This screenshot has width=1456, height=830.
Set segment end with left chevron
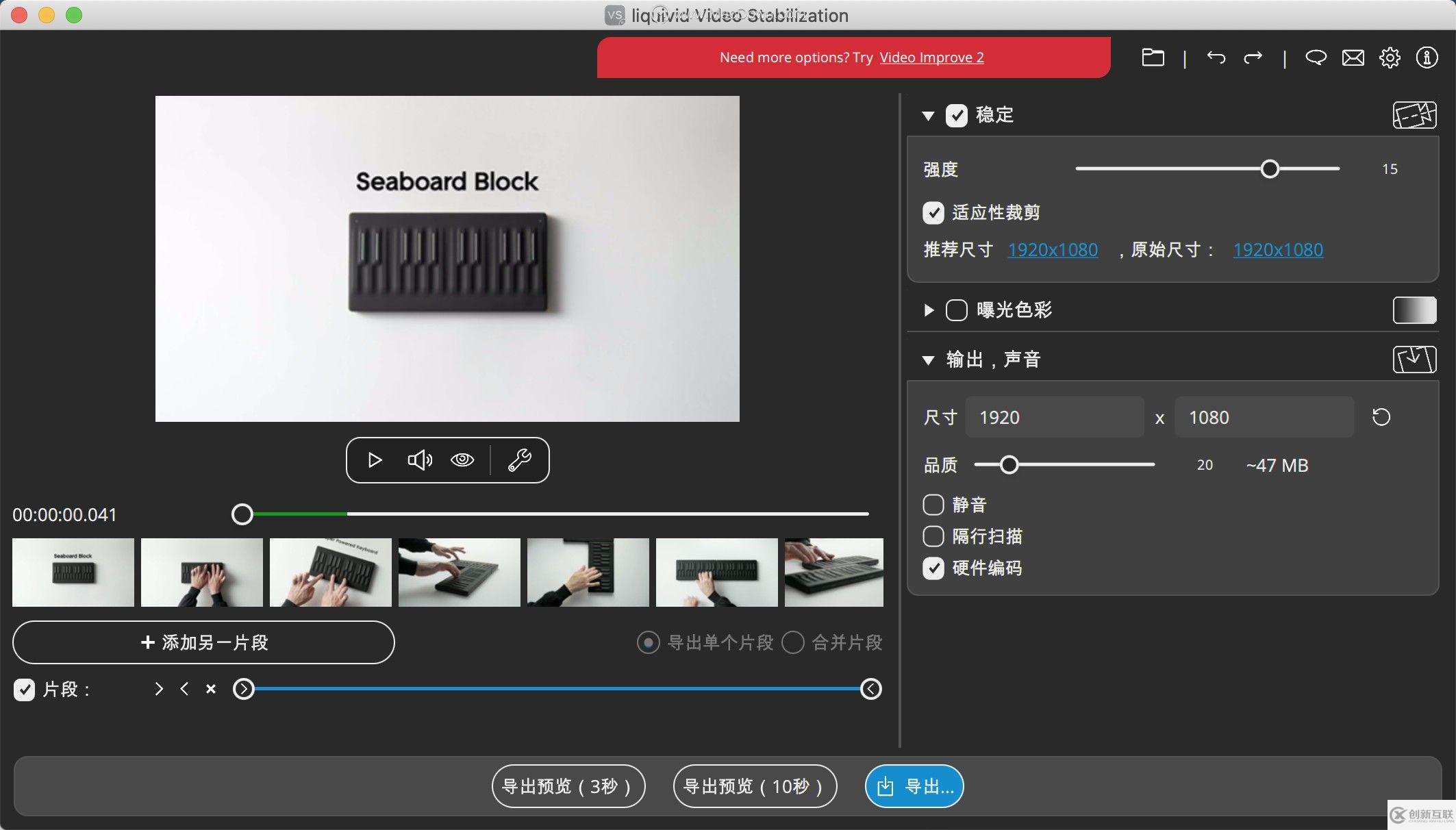pos(184,689)
